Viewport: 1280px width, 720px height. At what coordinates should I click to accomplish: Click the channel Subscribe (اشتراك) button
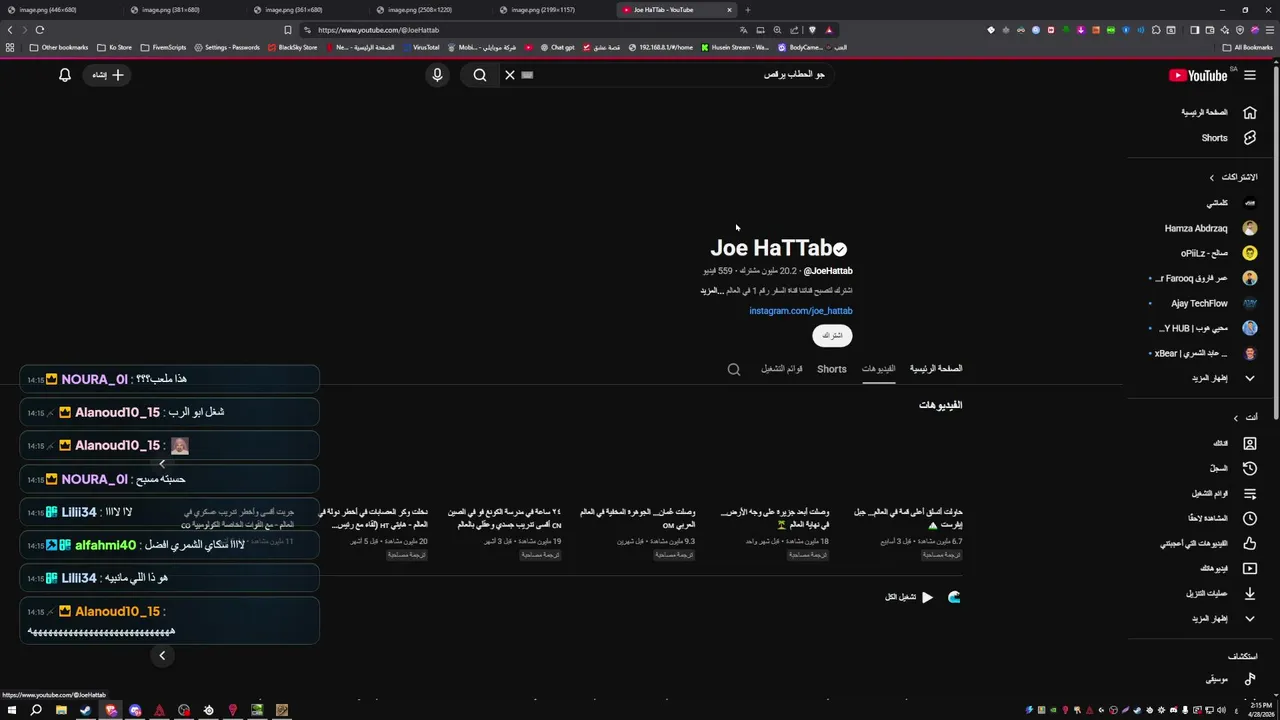pos(832,335)
